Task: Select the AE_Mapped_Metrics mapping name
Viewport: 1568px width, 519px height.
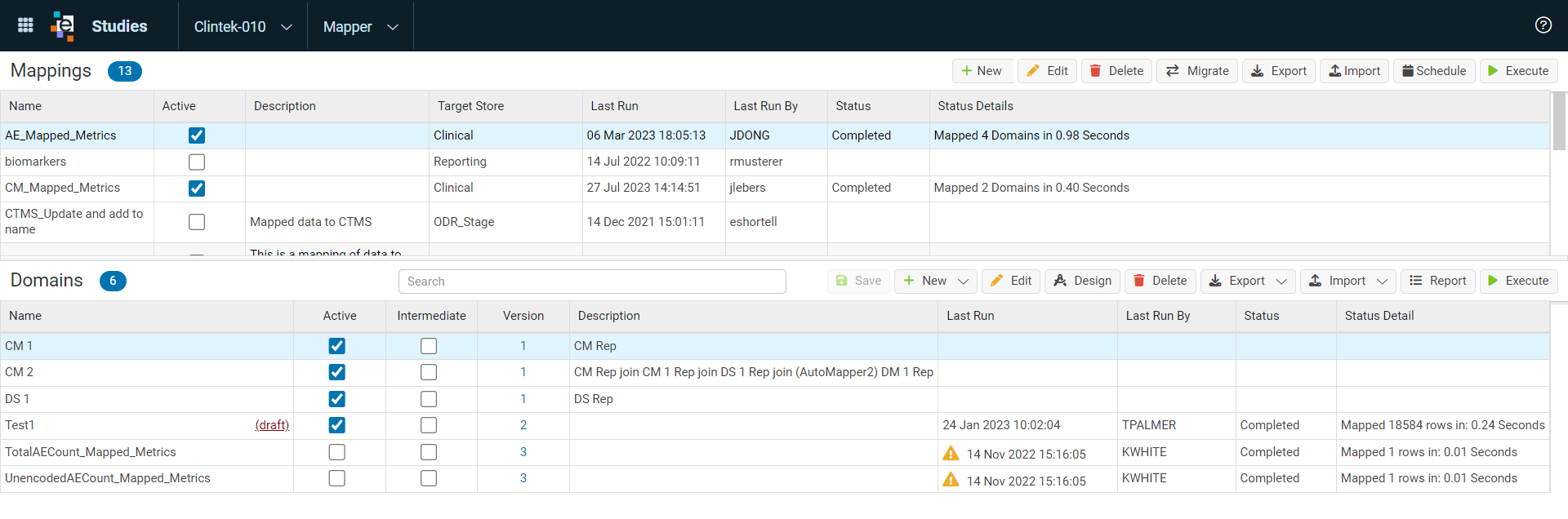Action: (x=60, y=135)
